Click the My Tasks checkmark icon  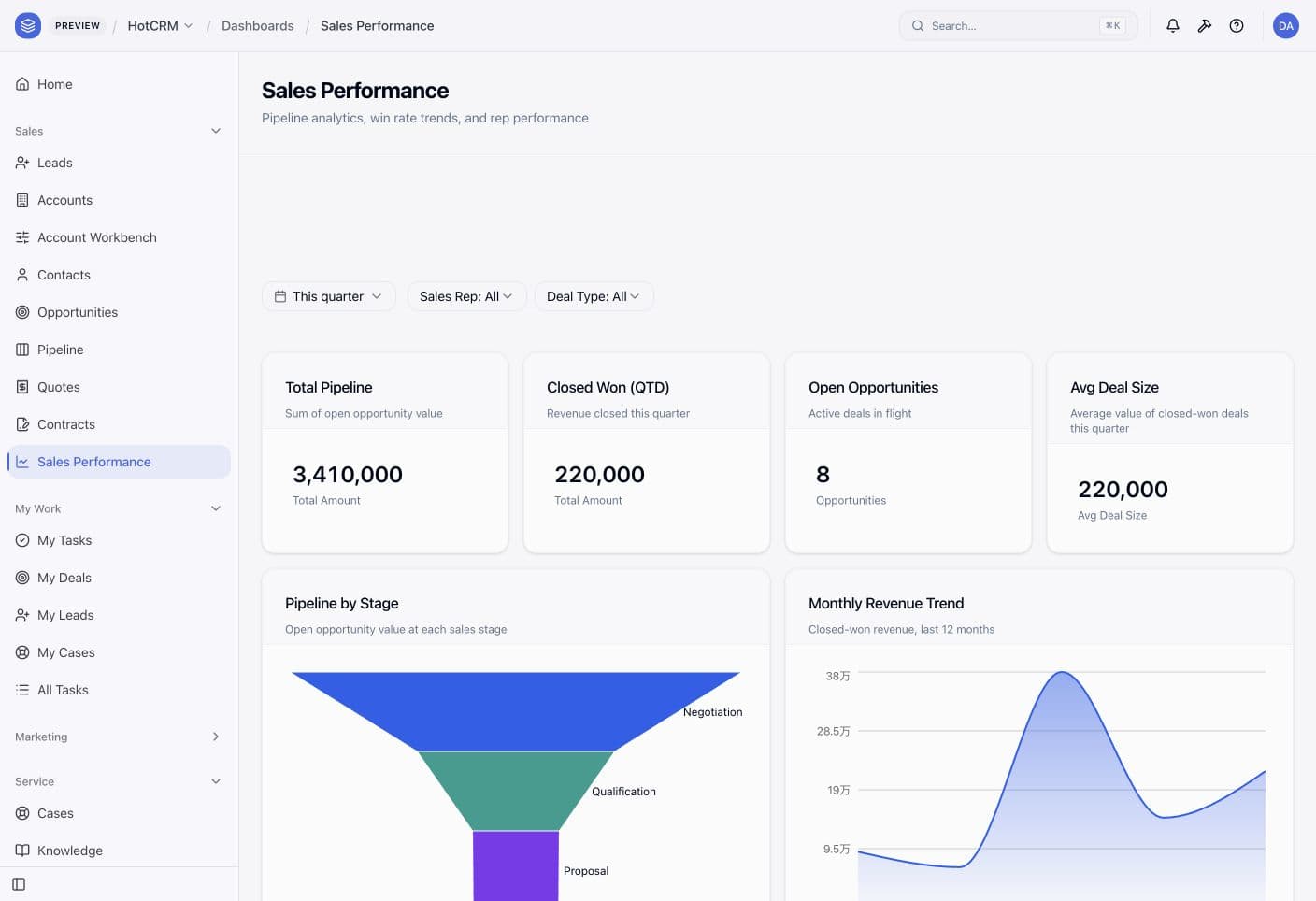22,540
